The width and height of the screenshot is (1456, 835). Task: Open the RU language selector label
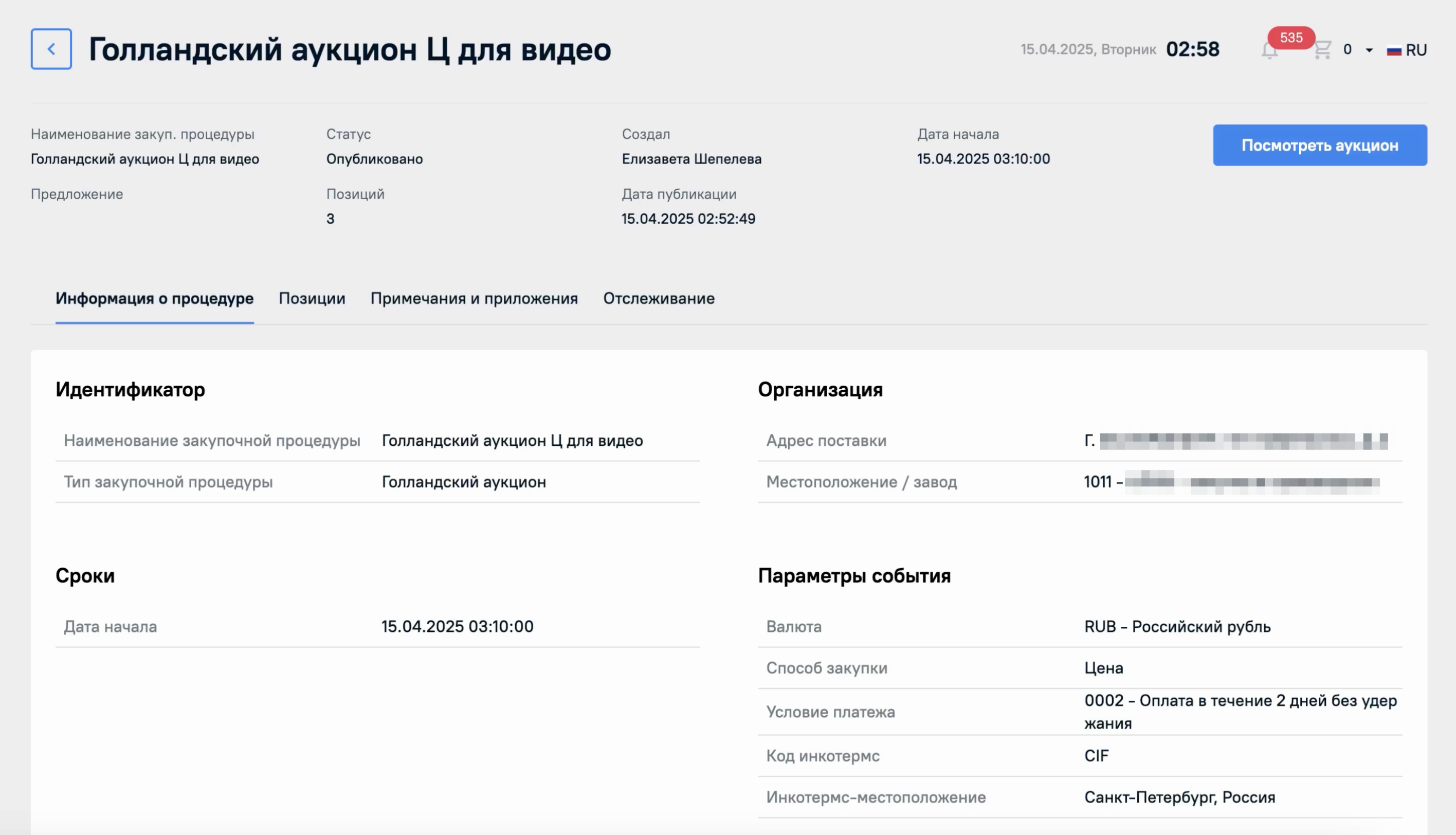tap(1416, 50)
